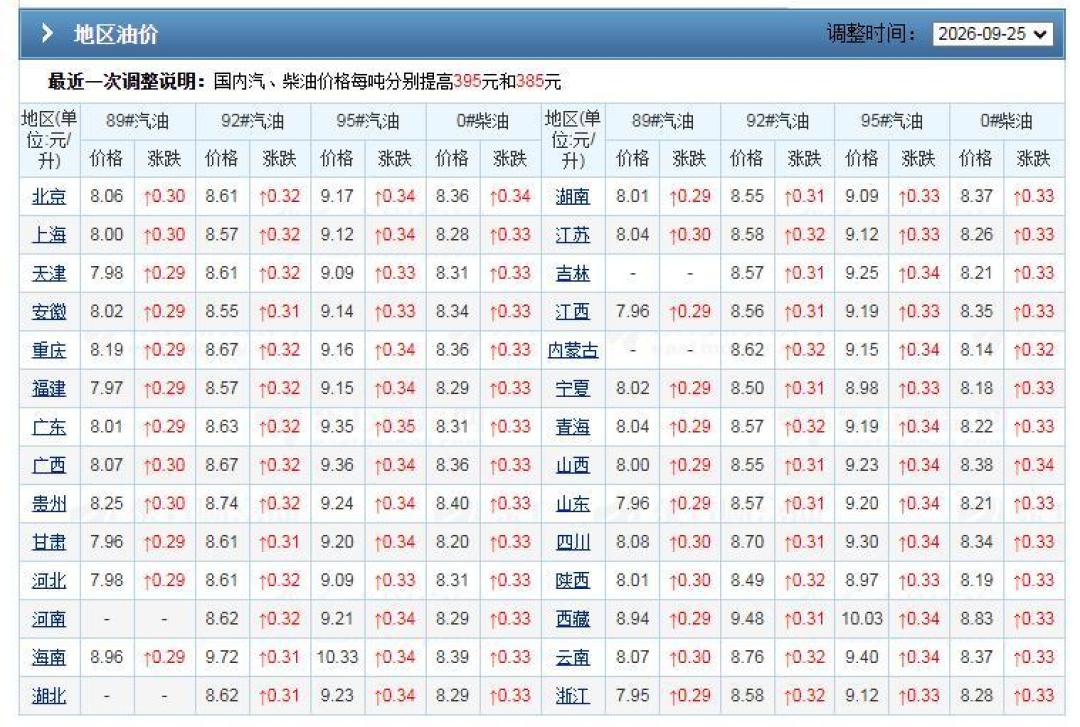This screenshot has width=1080, height=727.
Task: Open the 重庆 region link
Action: click(x=49, y=350)
